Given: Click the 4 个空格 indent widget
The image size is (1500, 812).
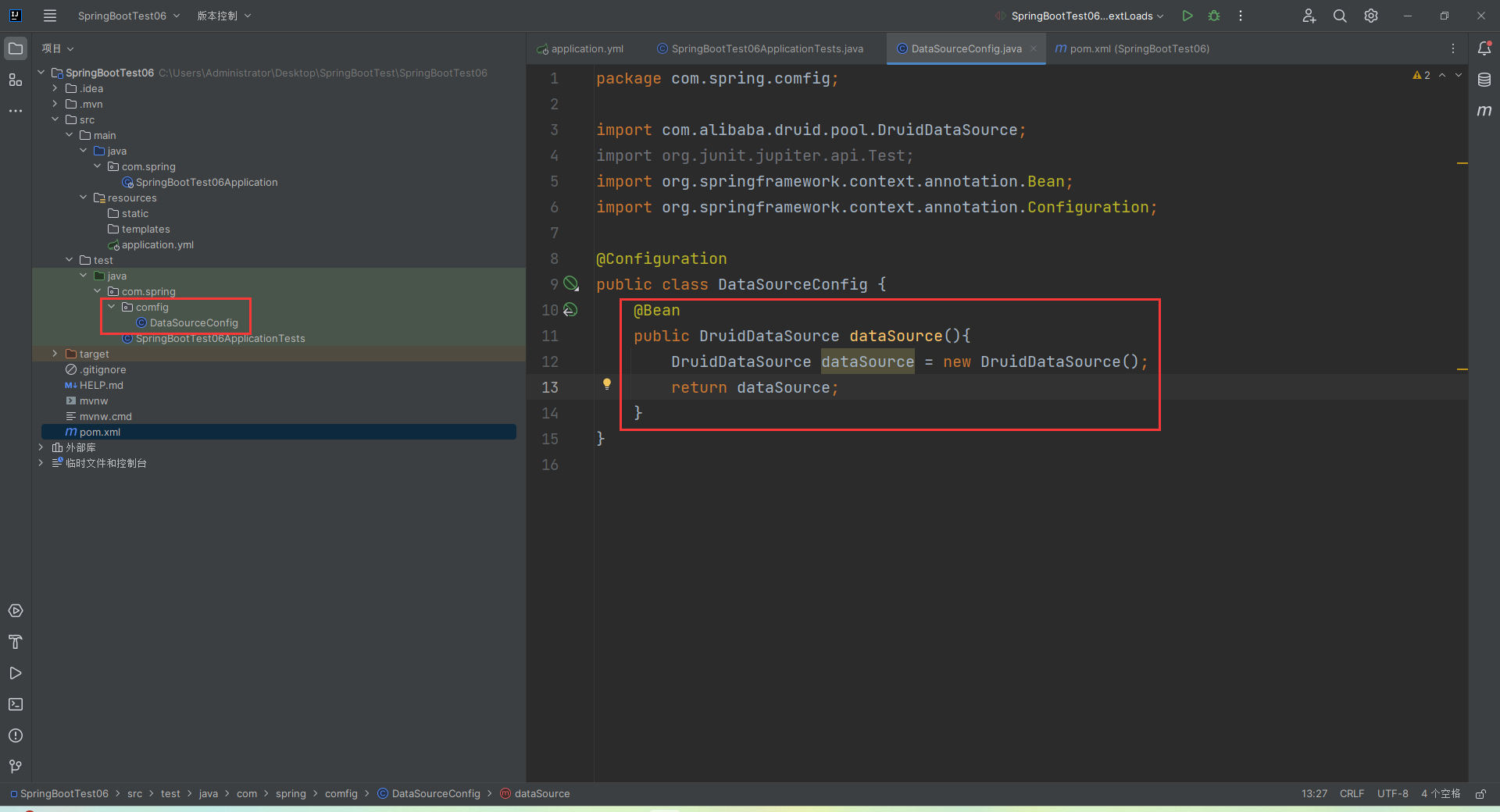Looking at the screenshot, I should (x=1441, y=793).
